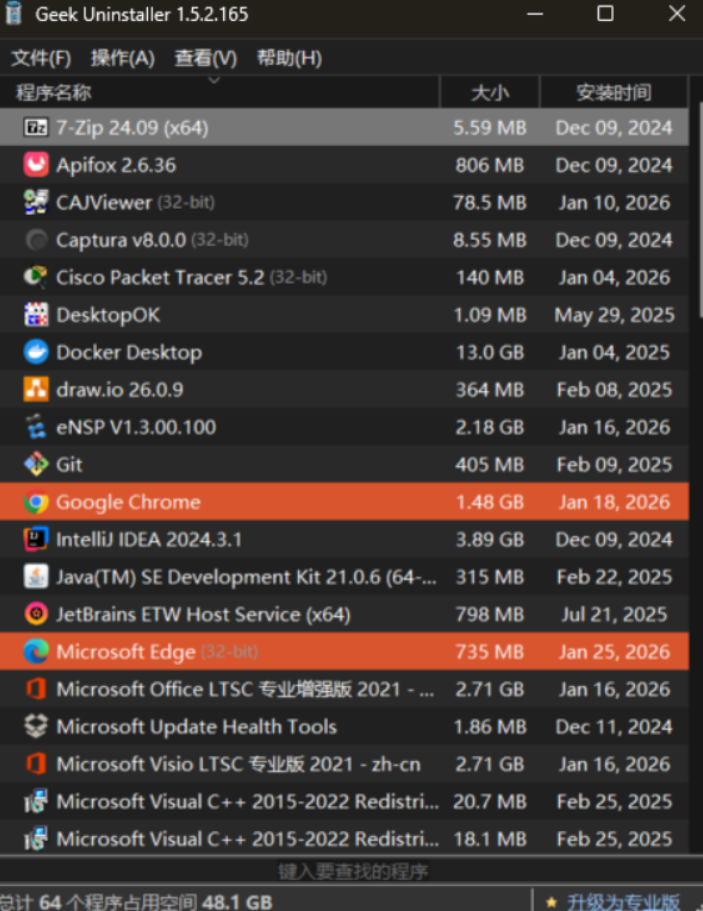Select the Microsoft Edge icon
The image size is (703, 911).
(36, 652)
